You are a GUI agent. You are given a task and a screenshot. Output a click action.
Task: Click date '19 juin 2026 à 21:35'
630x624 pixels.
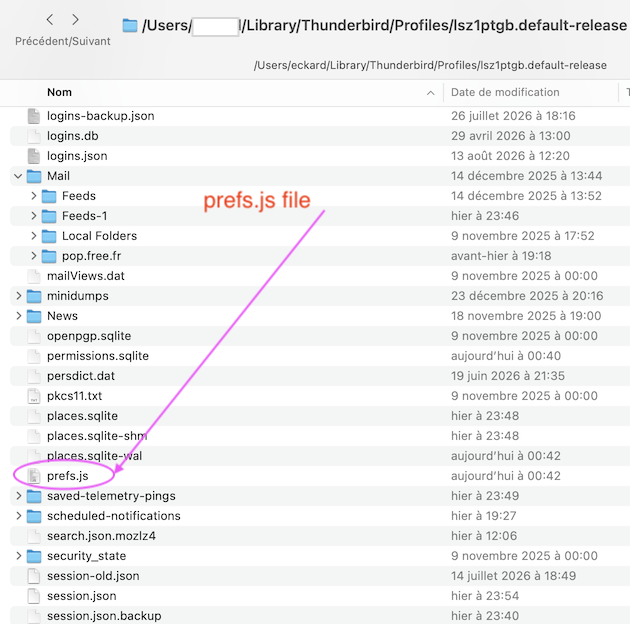click(507, 376)
